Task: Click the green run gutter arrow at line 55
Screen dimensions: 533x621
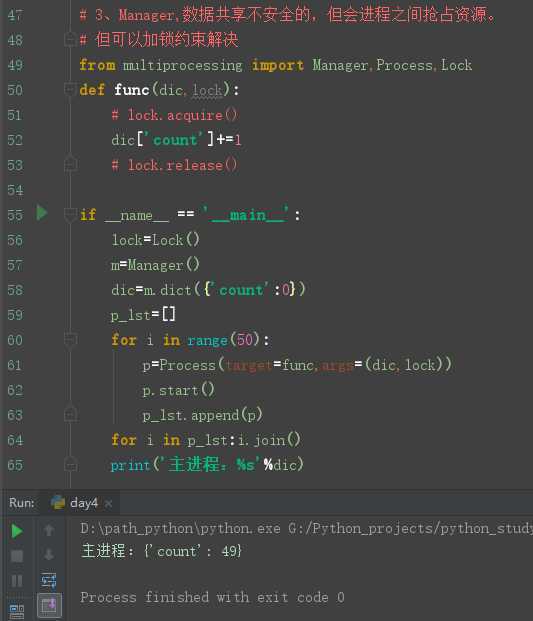Action: click(42, 213)
